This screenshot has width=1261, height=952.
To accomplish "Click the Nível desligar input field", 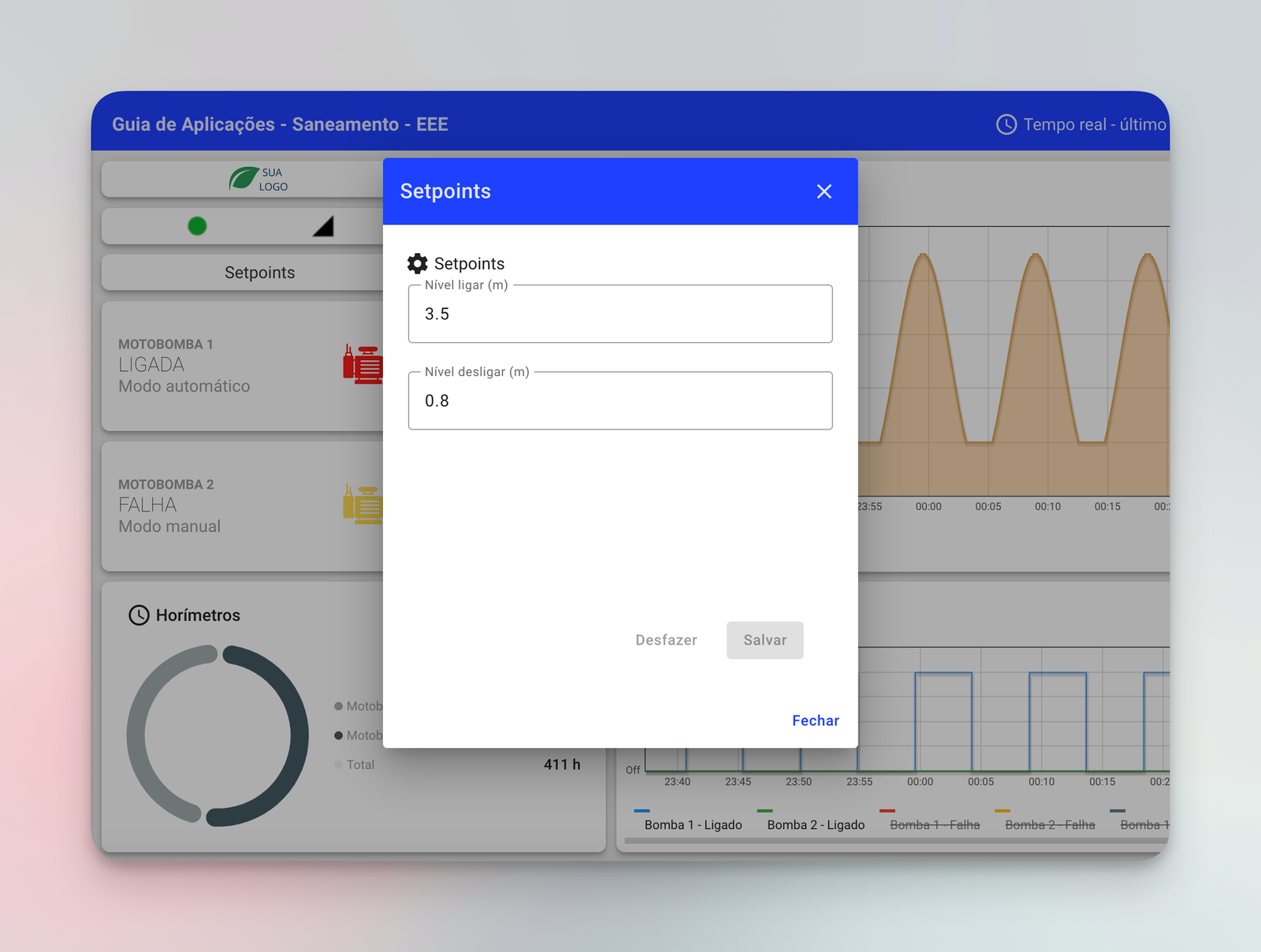I will tap(619, 400).
